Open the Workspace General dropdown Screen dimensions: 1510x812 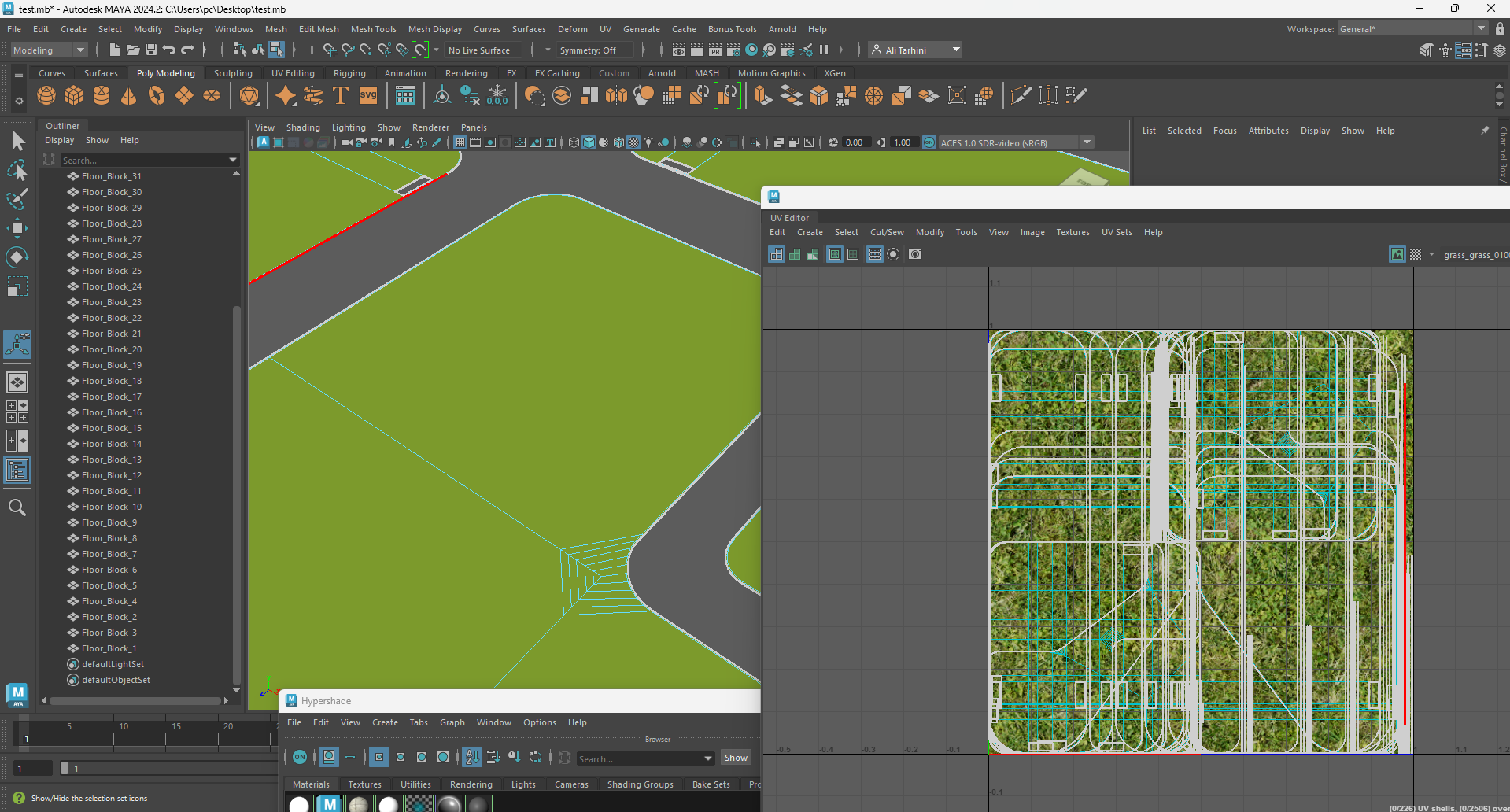tap(1412, 28)
